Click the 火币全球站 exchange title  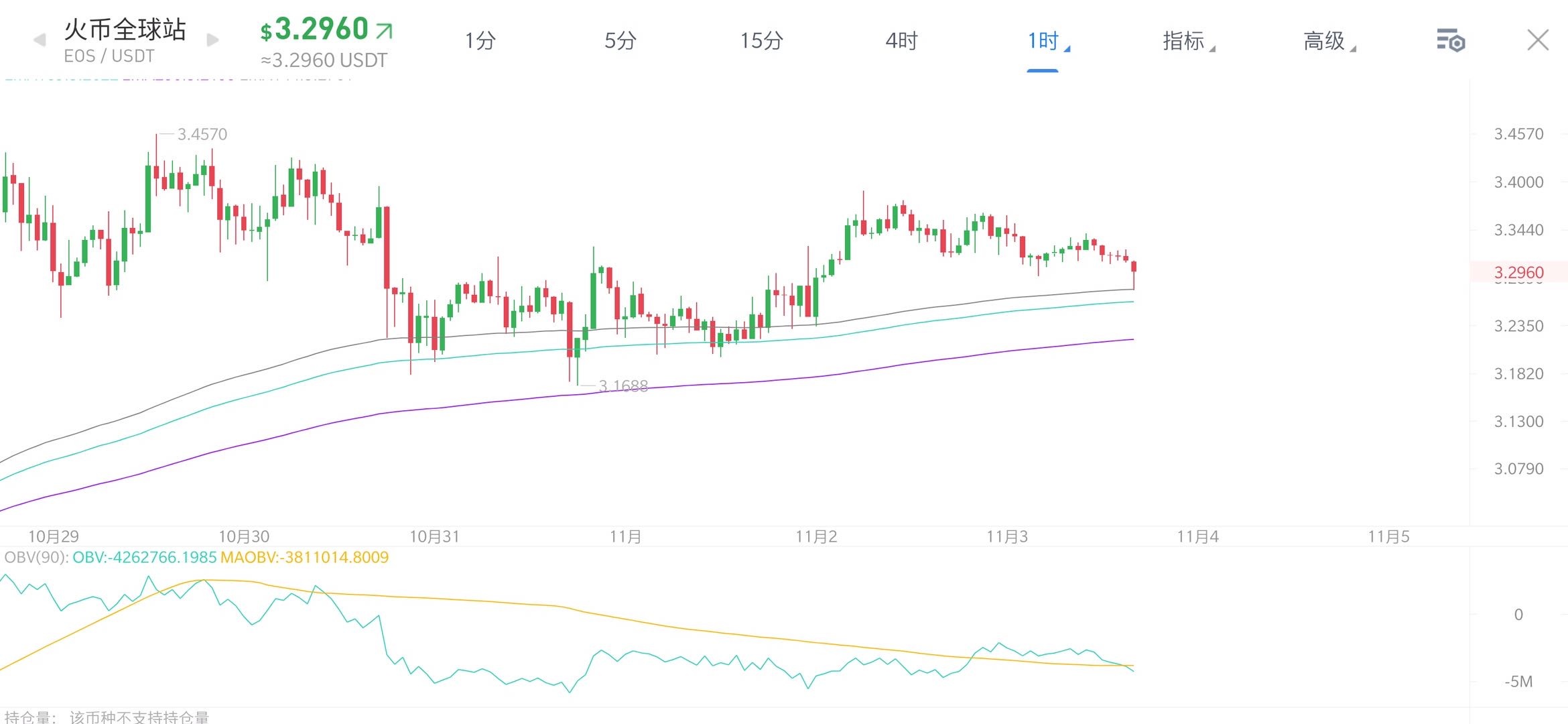point(125,29)
